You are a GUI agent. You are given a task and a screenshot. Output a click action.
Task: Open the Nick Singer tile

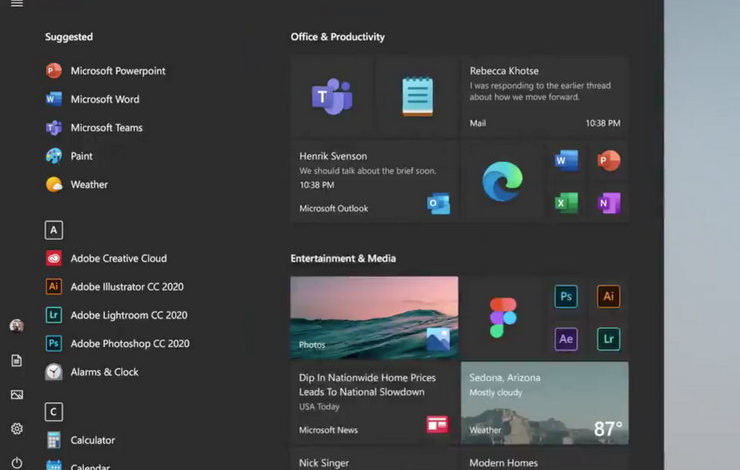coord(374,459)
